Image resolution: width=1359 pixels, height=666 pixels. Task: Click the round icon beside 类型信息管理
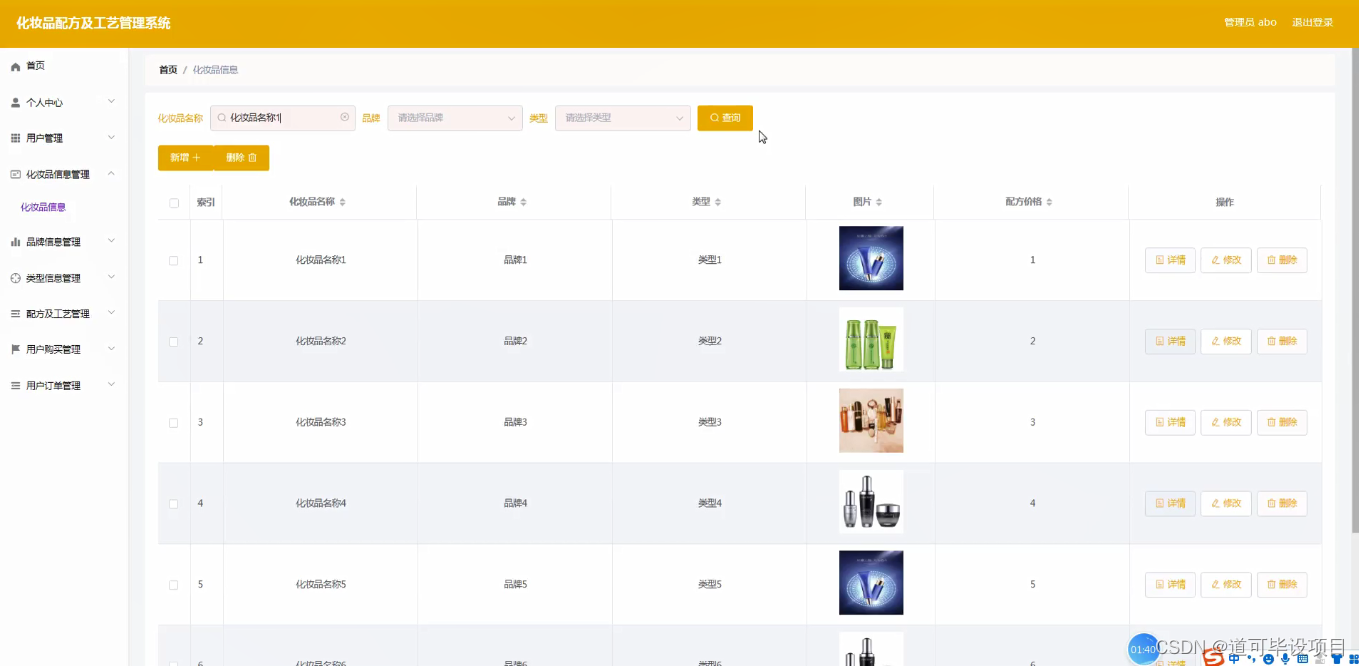(15, 278)
